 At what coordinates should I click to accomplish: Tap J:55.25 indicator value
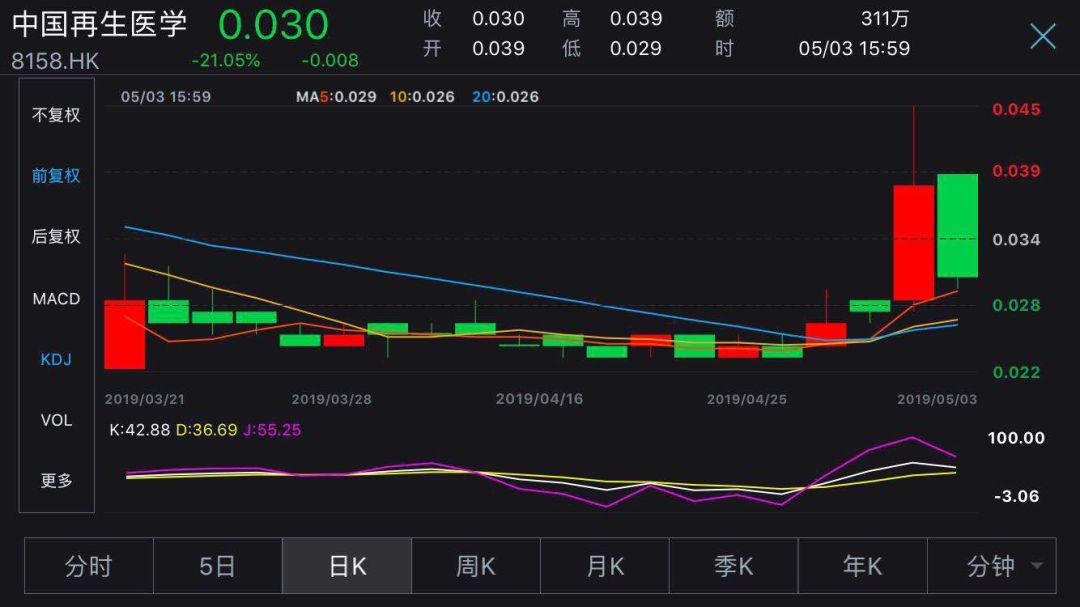tap(272, 430)
